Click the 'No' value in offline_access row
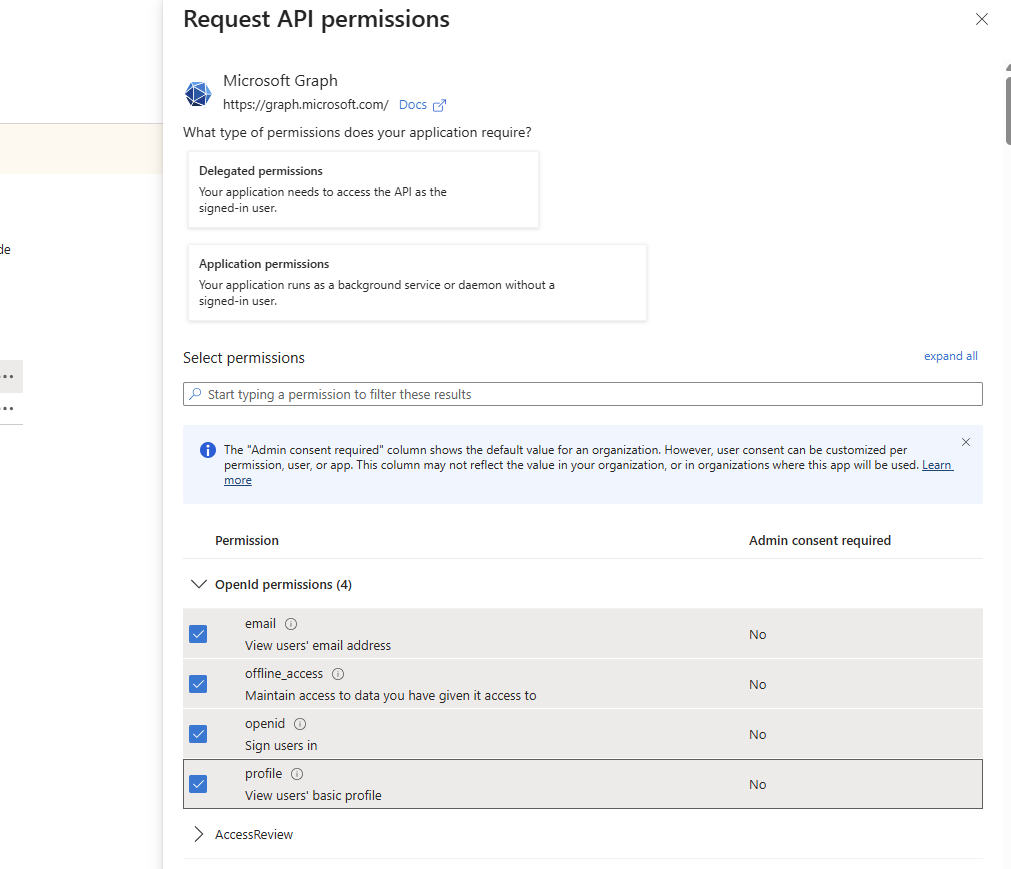The image size is (1011, 869). (758, 685)
